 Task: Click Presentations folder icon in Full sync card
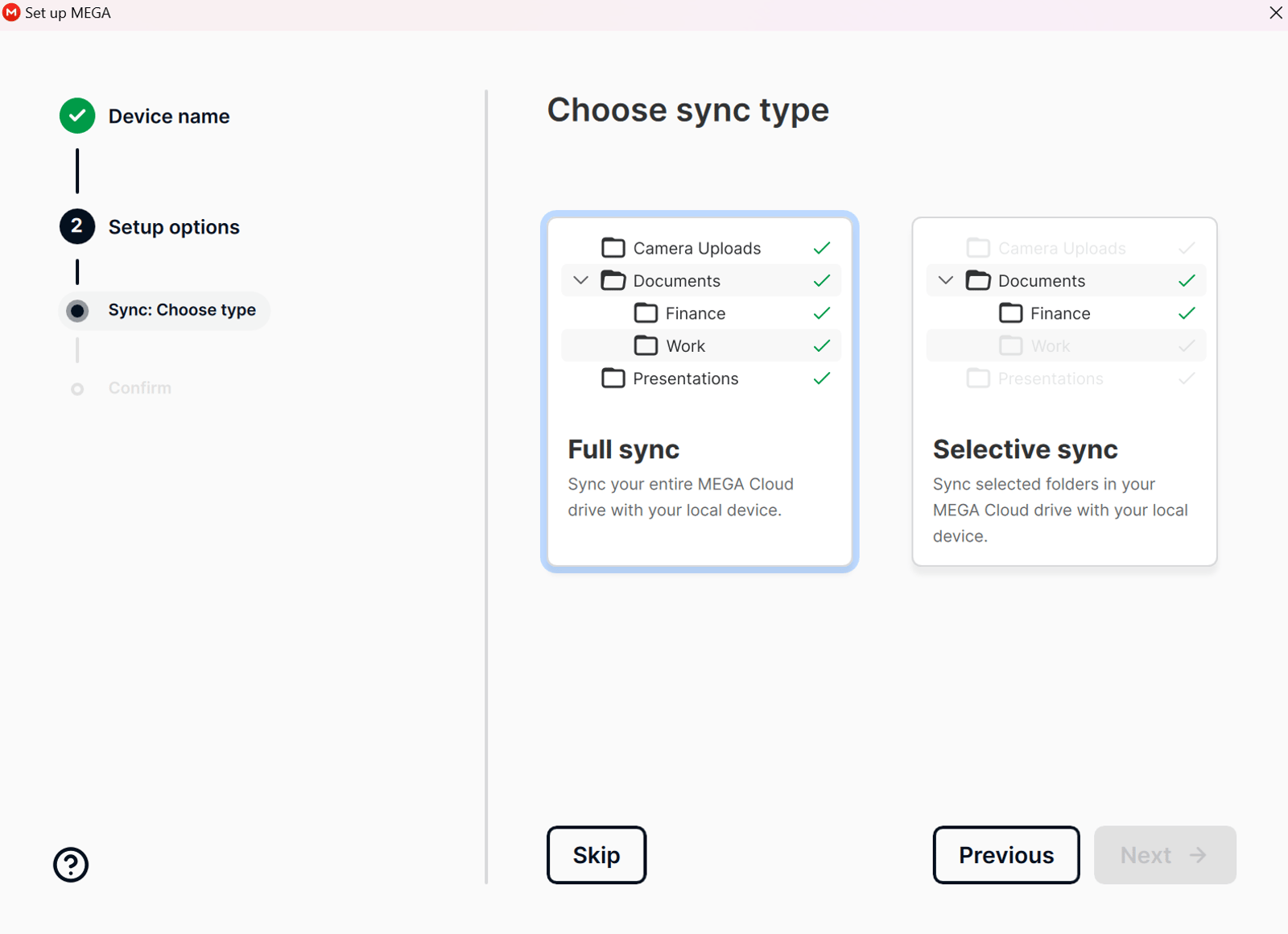[613, 378]
